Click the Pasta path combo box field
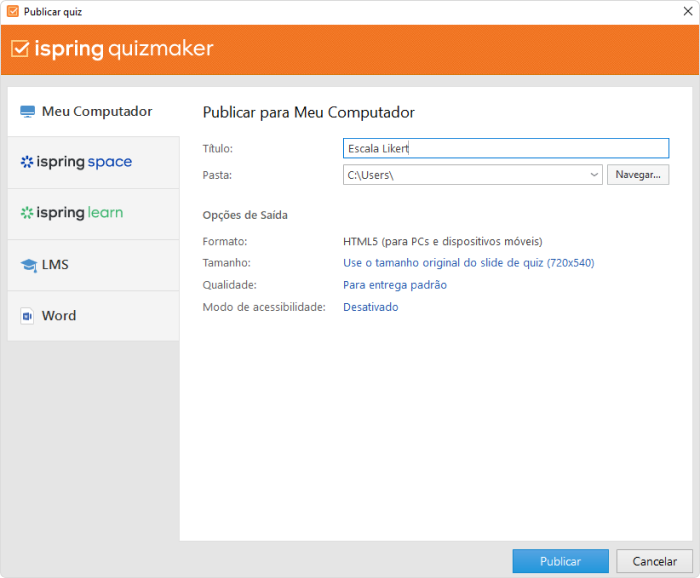700x578 pixels. 472,175
